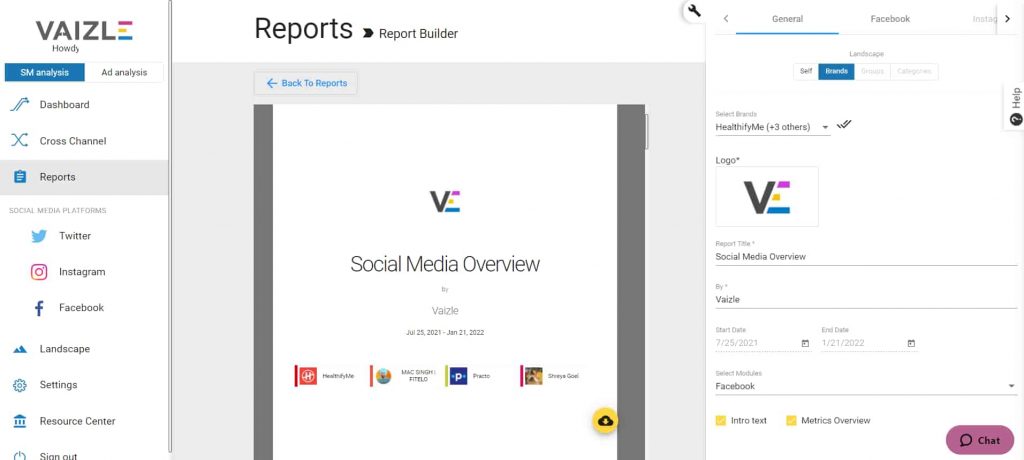Click the back arrow in Back To Reports
Viewport: 1024px width, 460px height.
[x=272, y=83]
